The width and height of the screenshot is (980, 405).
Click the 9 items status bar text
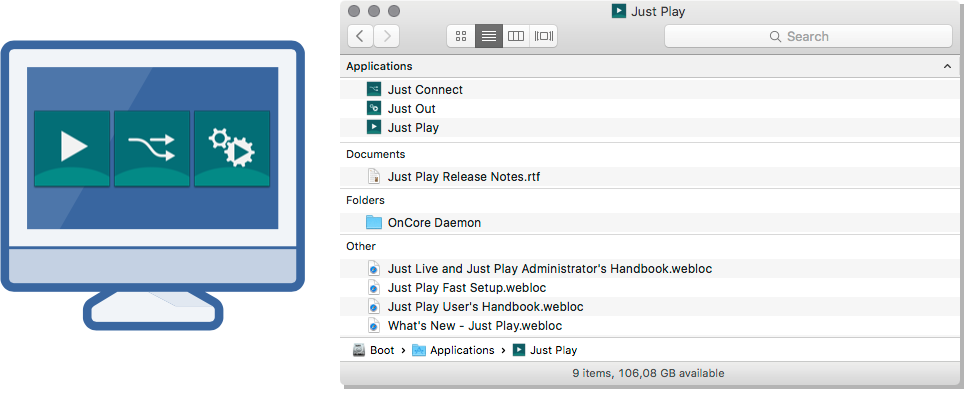click(x=648, y=373)
